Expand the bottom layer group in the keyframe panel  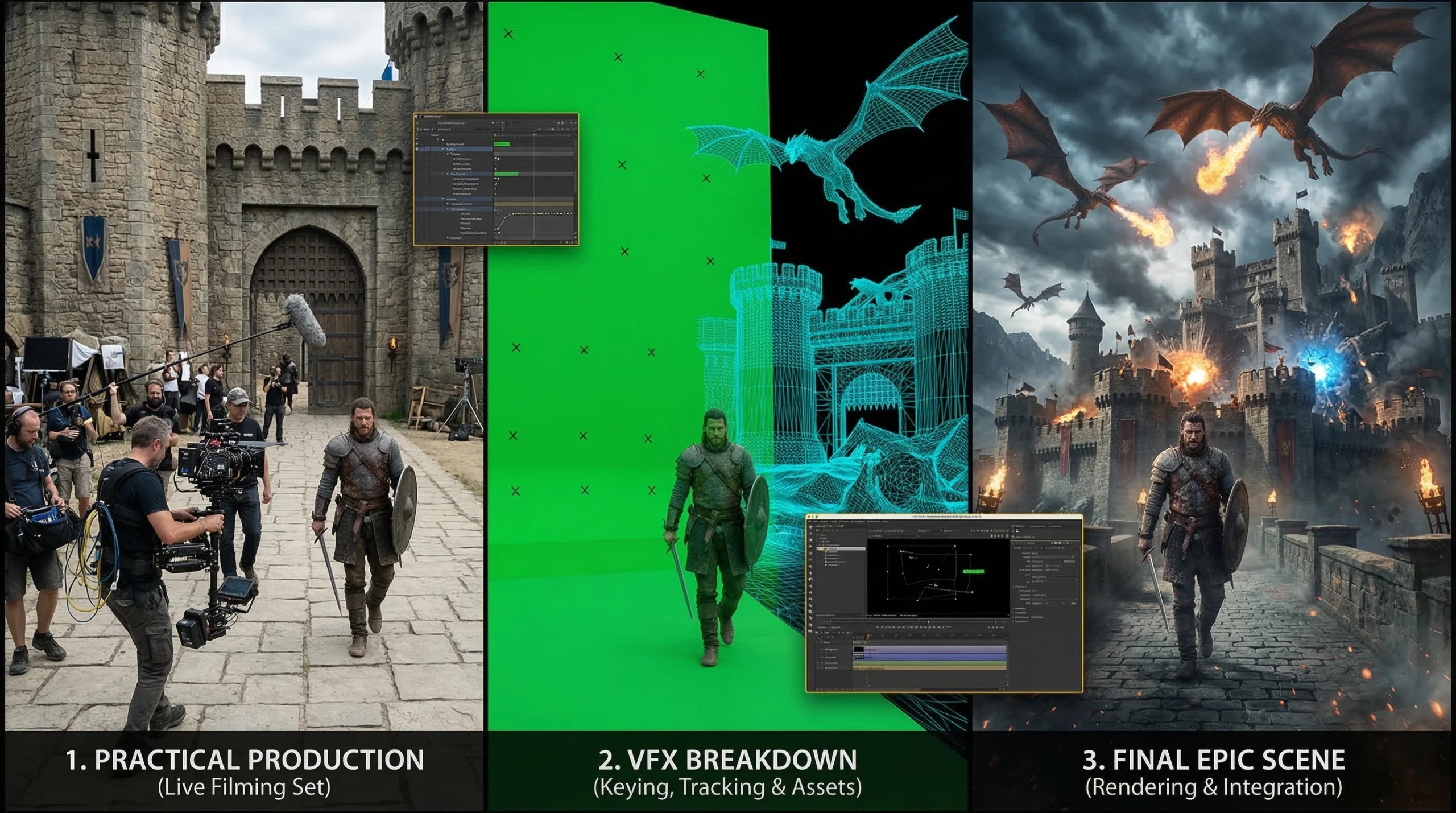click(x=448, y=238)
